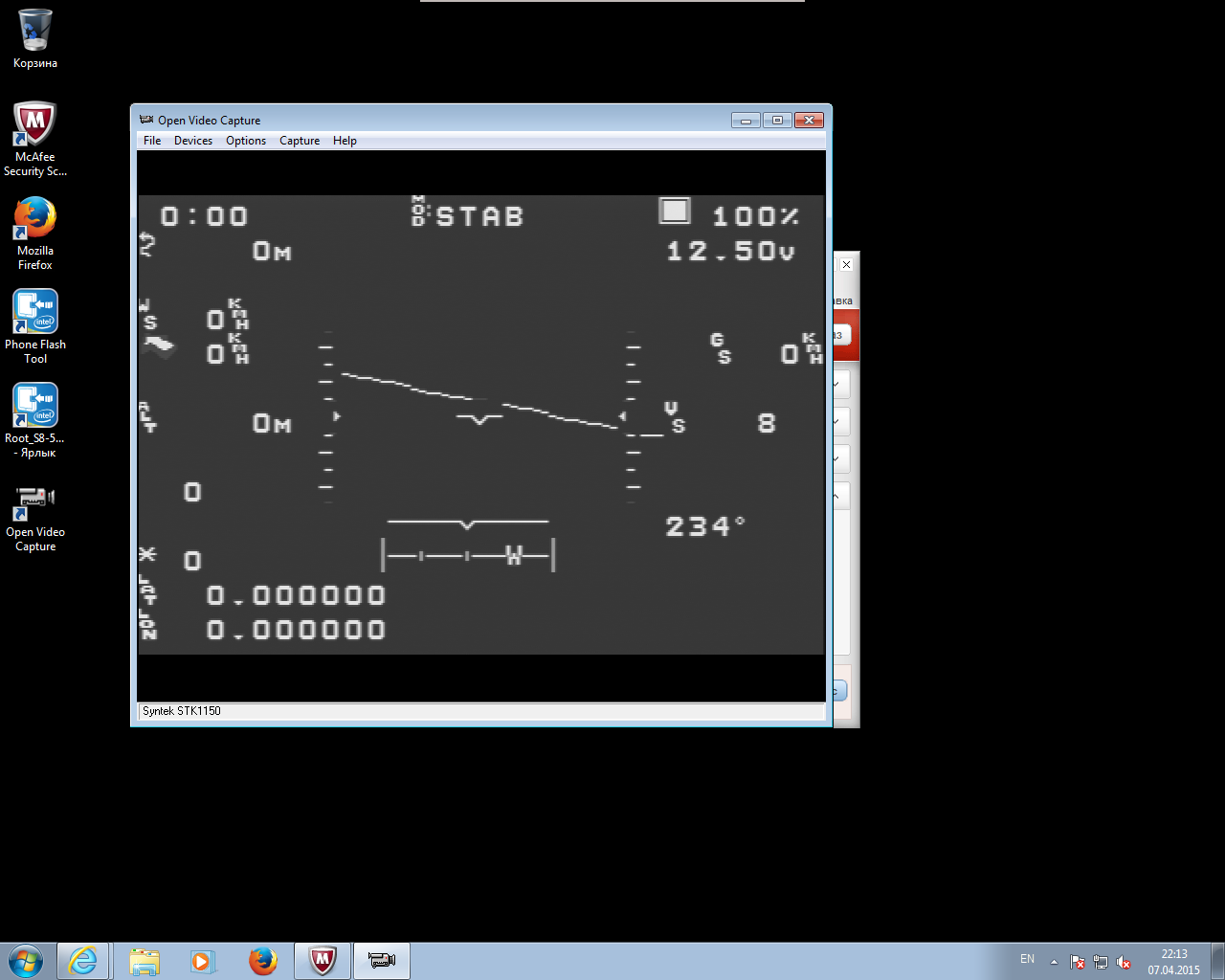Click the Capture menu item

pos(300,141)
